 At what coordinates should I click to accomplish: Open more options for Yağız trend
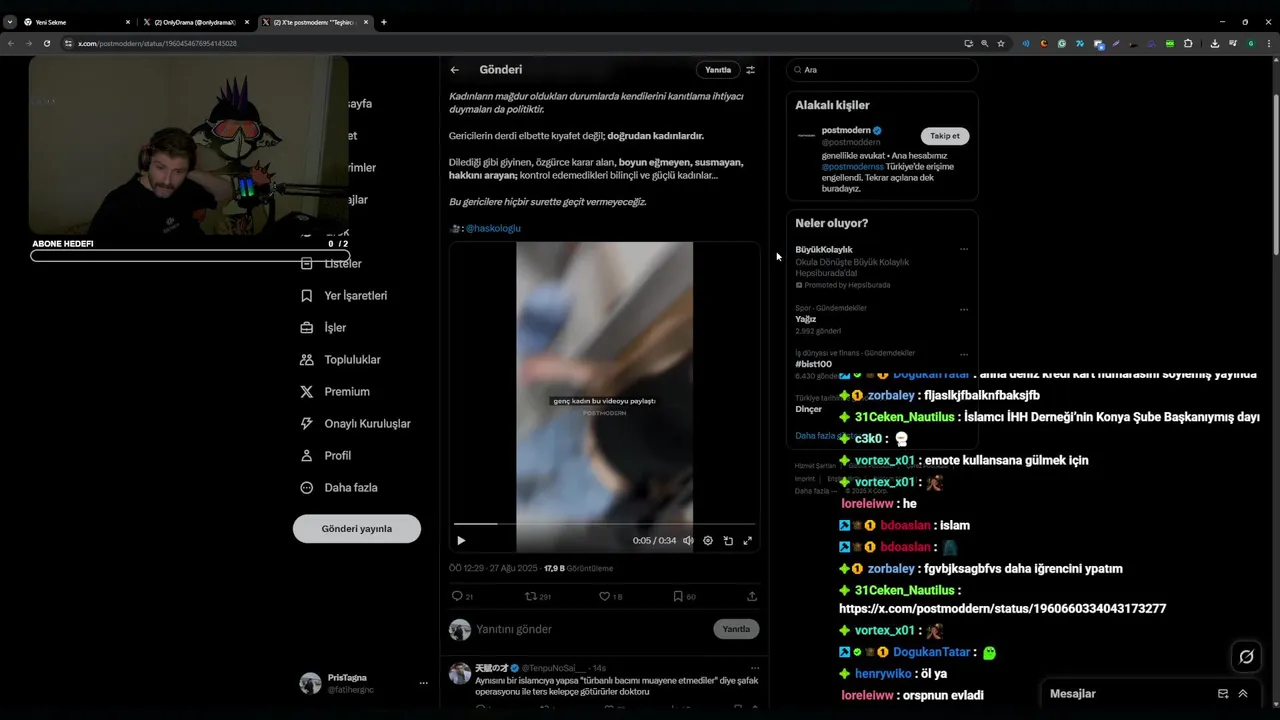tap(964, 309)
